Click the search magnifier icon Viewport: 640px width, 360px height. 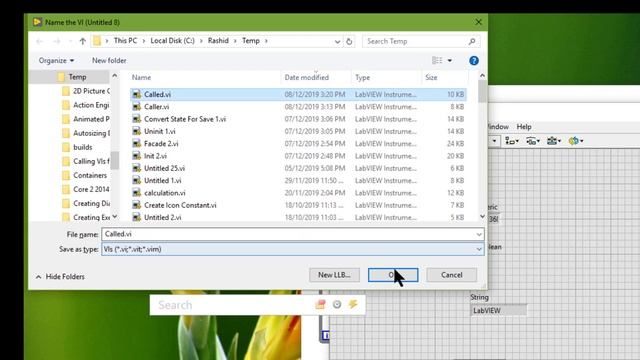tap(472, 41)
